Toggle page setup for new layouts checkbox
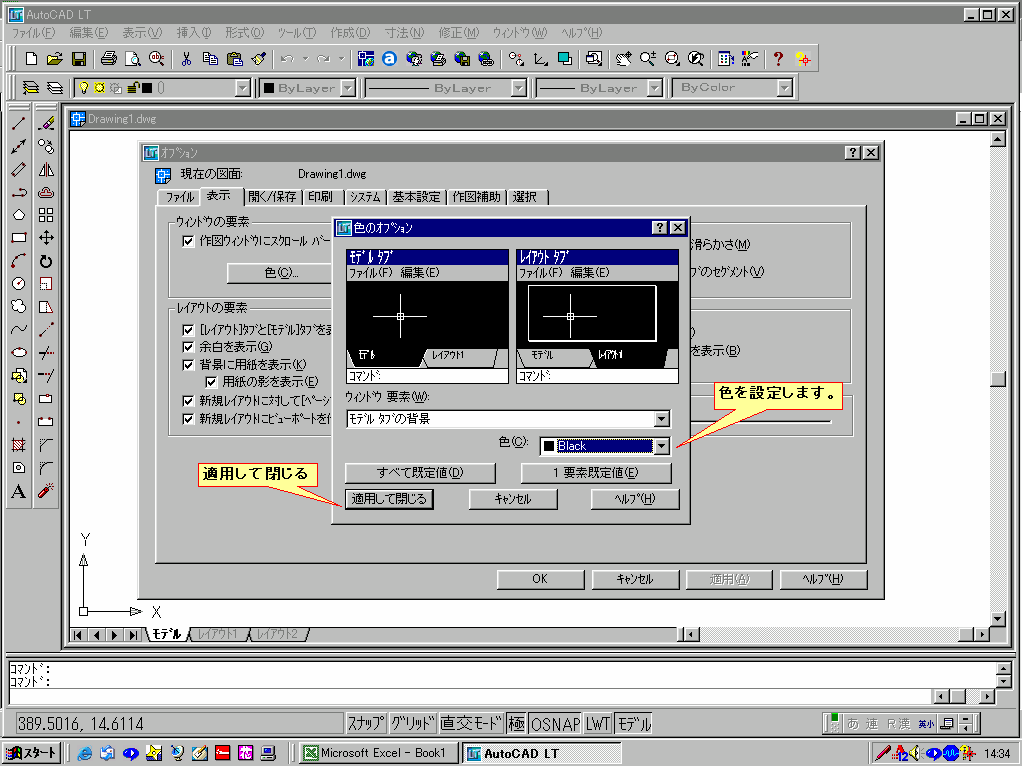The height and width of the screenshot is (767, 1023). pyautogui.click(x=188, y=400)
